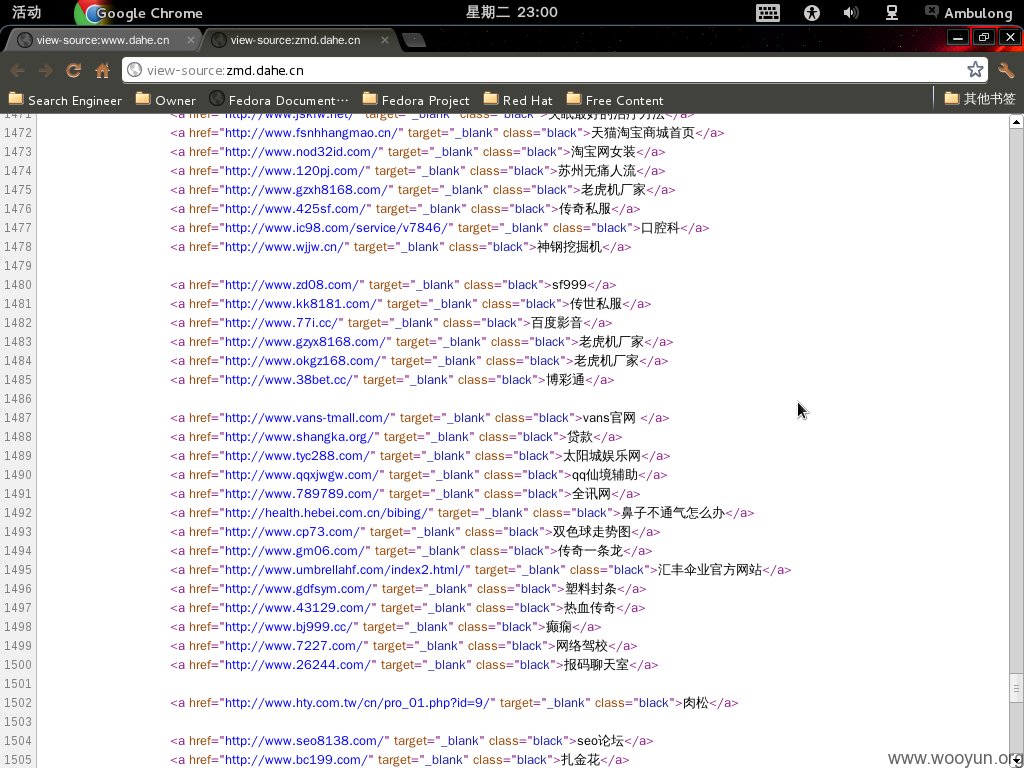Click the Google Chrome application menu

[139, 12]
